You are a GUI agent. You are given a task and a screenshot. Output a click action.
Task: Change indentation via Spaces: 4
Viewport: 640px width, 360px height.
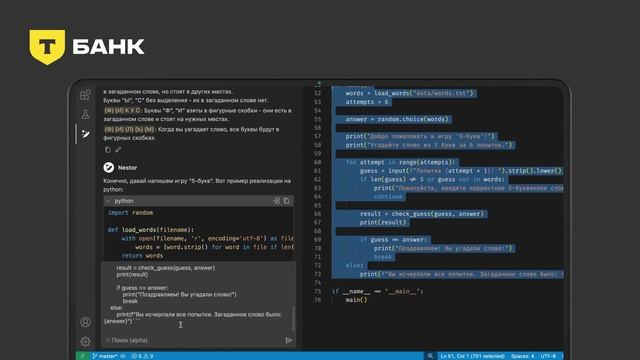pos(522,356)
